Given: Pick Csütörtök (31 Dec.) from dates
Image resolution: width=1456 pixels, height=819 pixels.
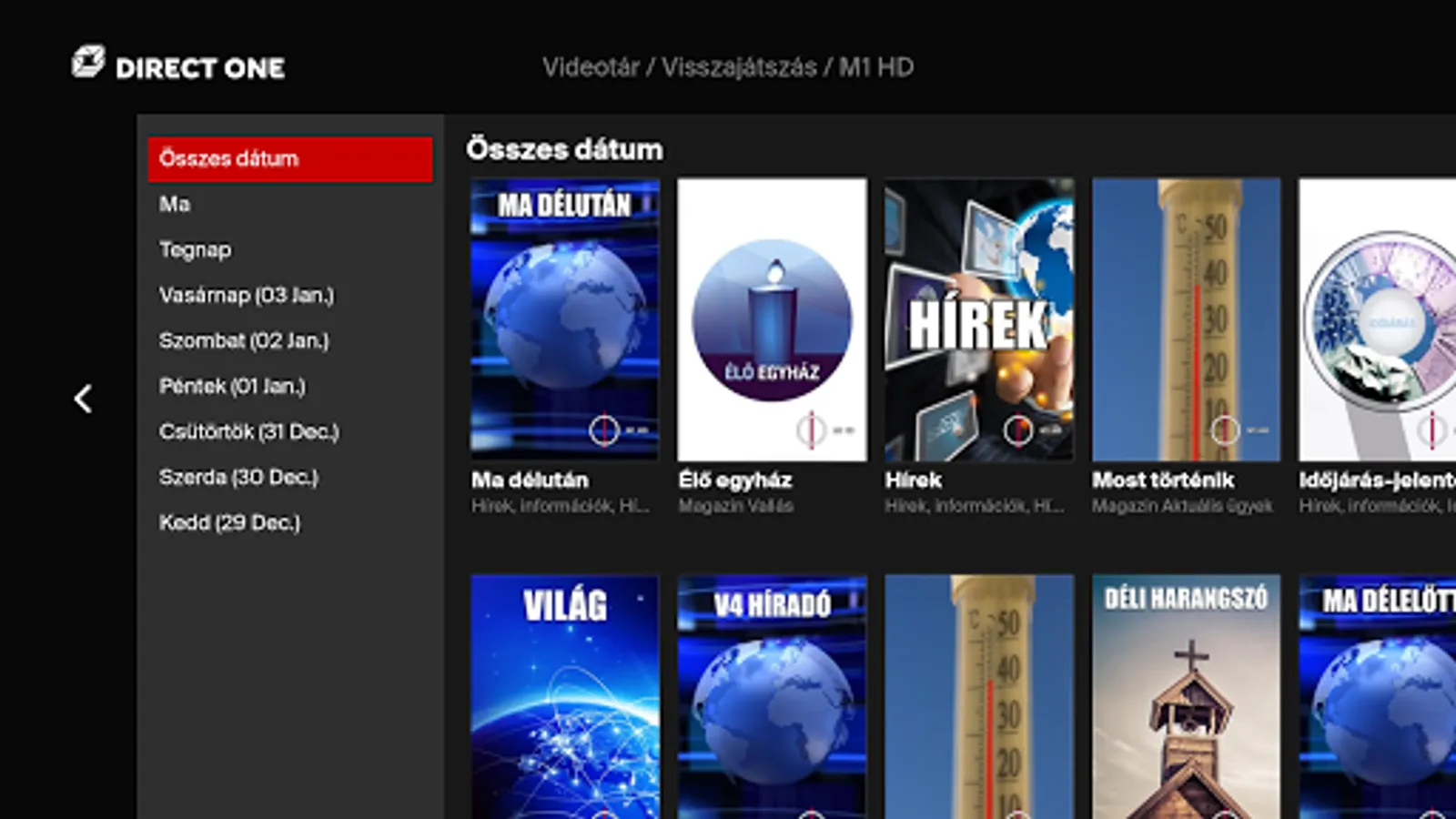Looking at the screenshot, I should (290, 432).
